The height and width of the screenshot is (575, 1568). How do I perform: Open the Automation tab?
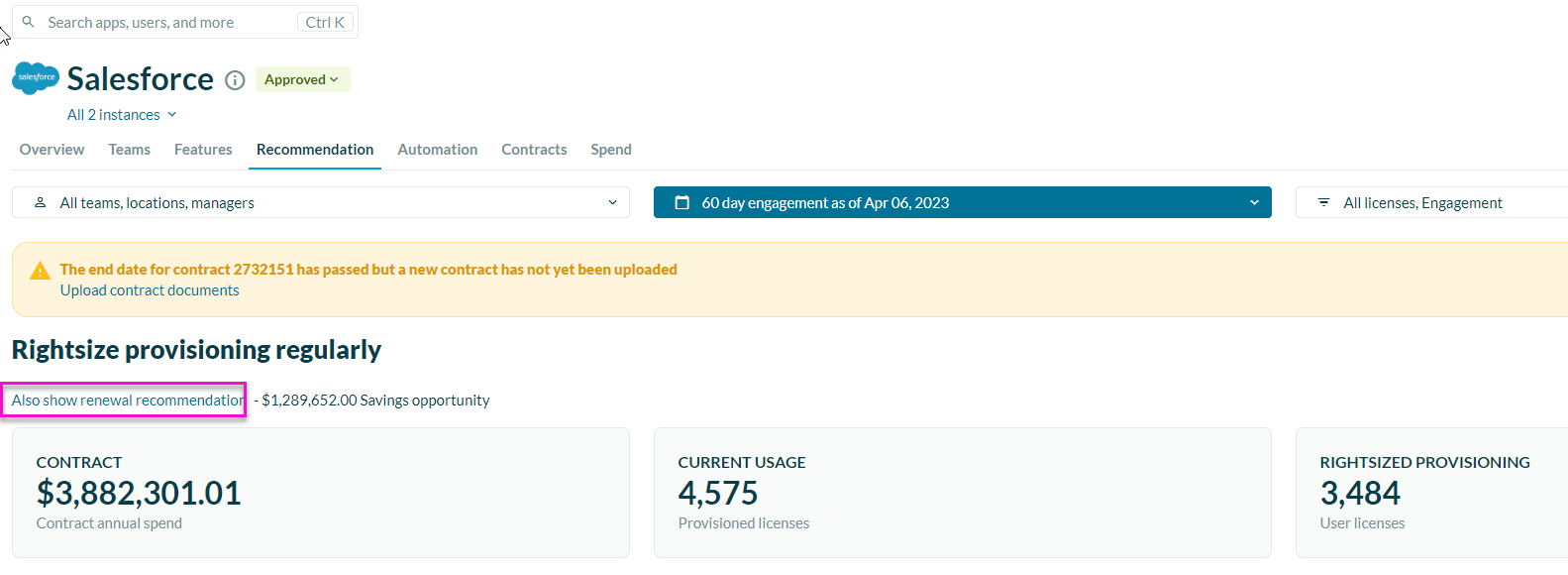[437, 150]
